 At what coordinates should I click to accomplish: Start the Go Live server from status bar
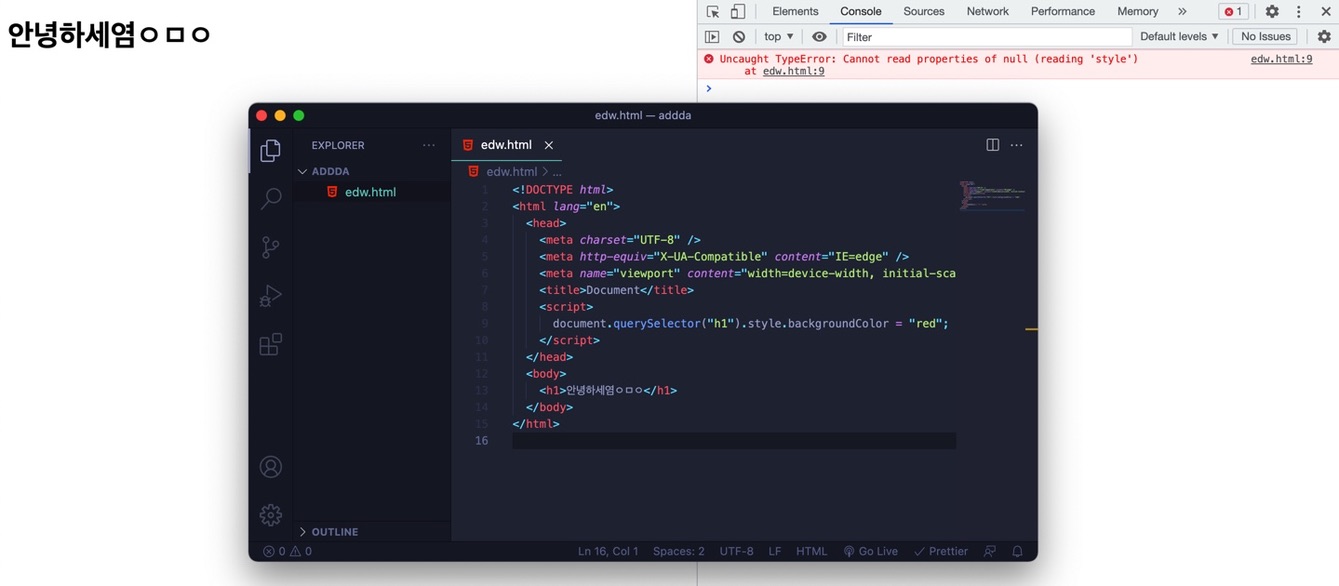click(870, 550)
